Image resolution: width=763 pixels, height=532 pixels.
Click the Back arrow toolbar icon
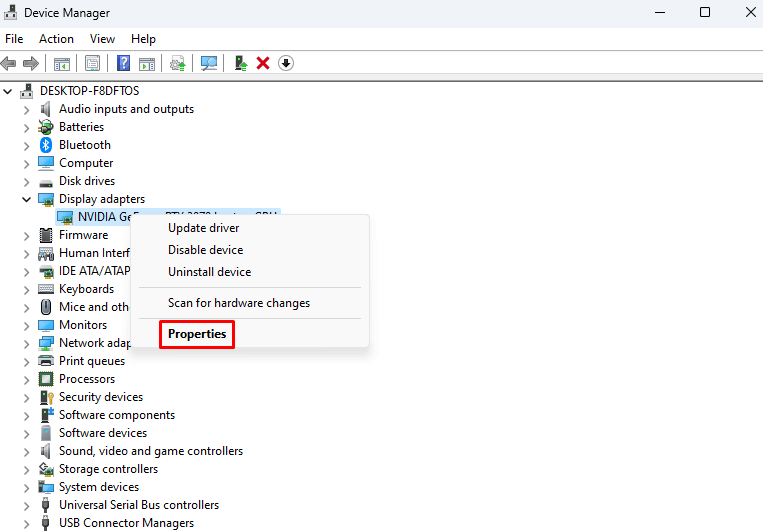[x=8, y=63]
